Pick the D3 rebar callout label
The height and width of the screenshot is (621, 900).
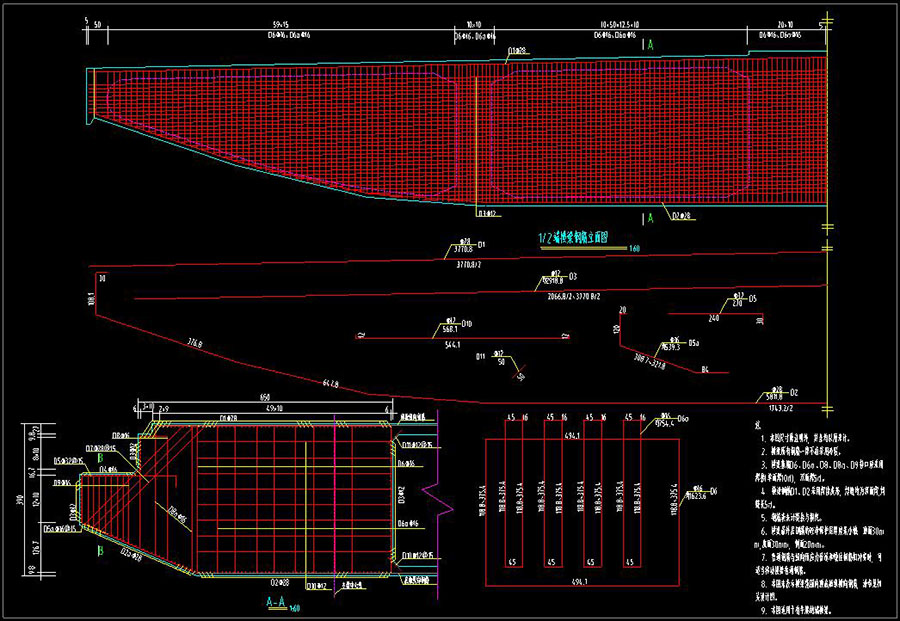click(573, 275)
